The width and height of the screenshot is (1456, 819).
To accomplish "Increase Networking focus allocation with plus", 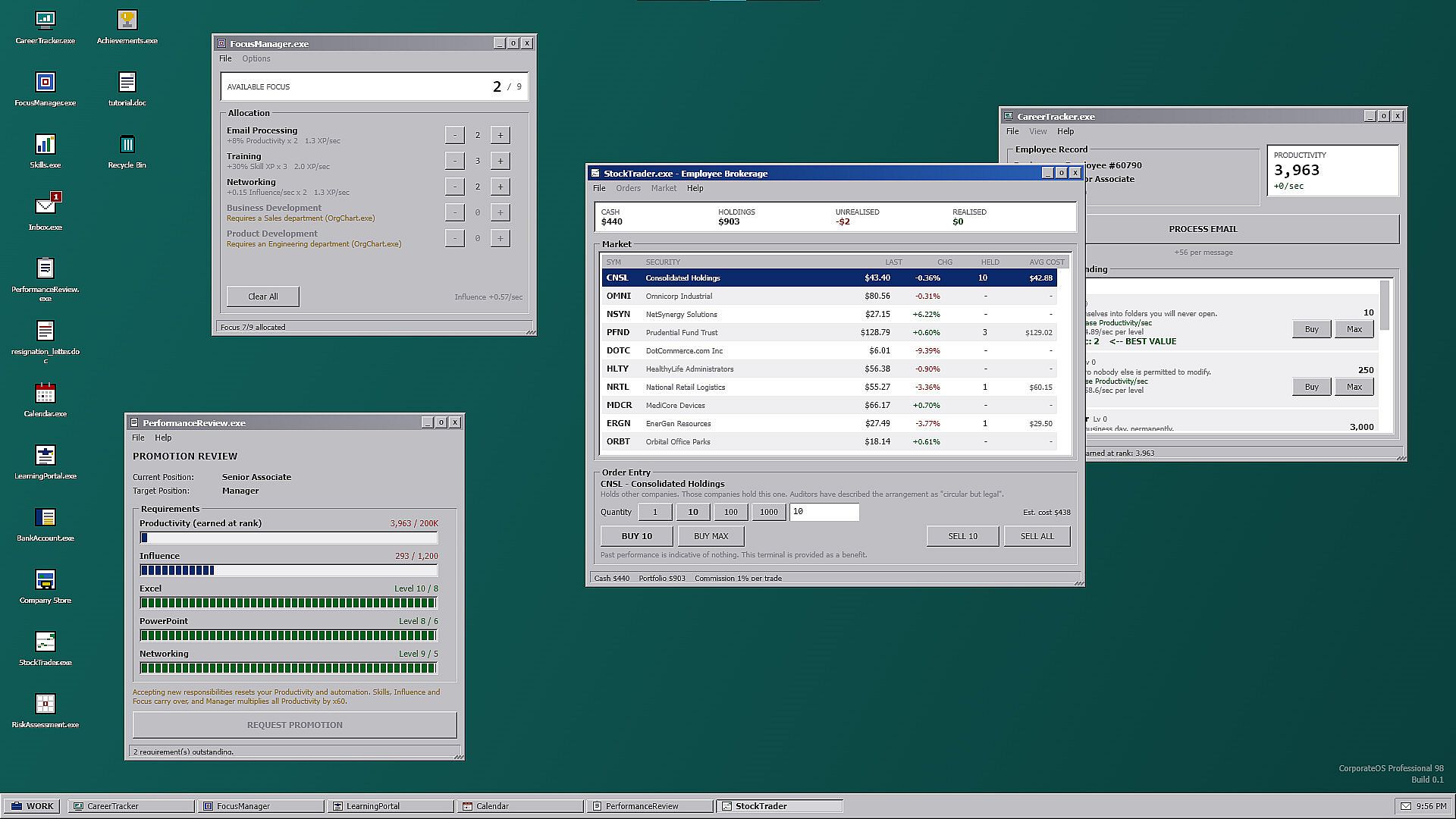I will 500,187.
